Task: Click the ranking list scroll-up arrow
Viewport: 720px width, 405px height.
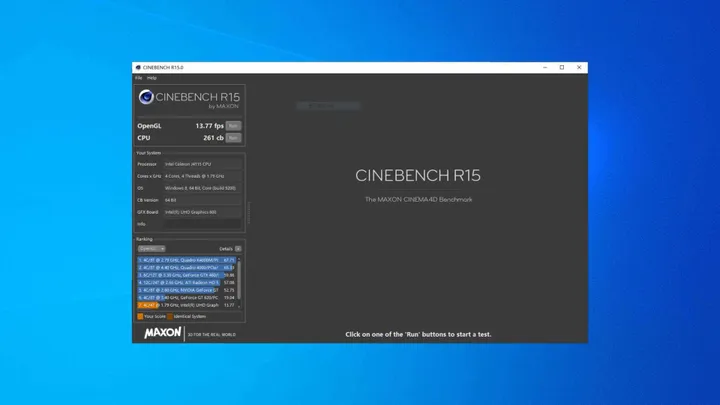Action: click(239, 259)
